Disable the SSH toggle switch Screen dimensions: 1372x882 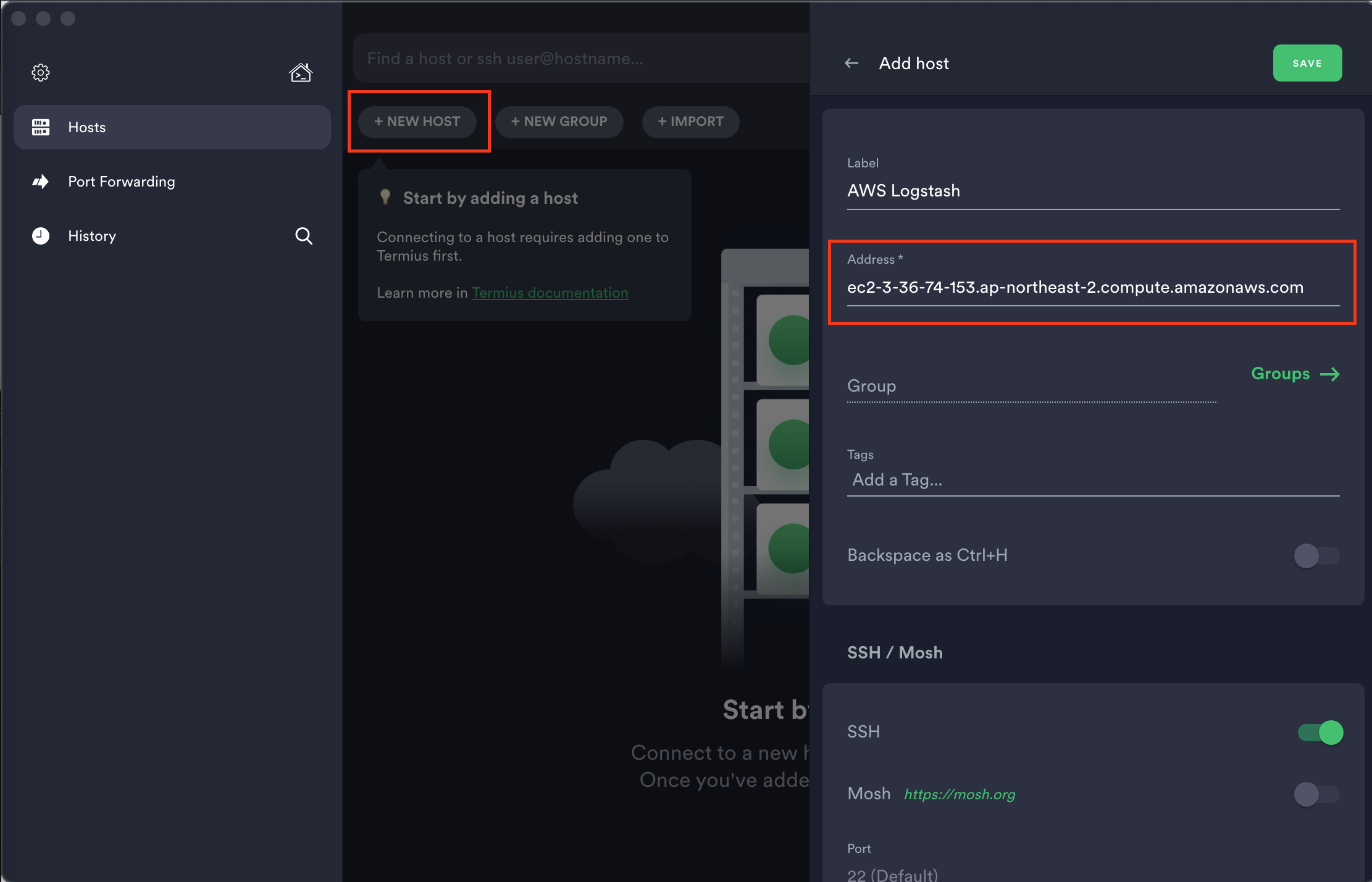1320,733
